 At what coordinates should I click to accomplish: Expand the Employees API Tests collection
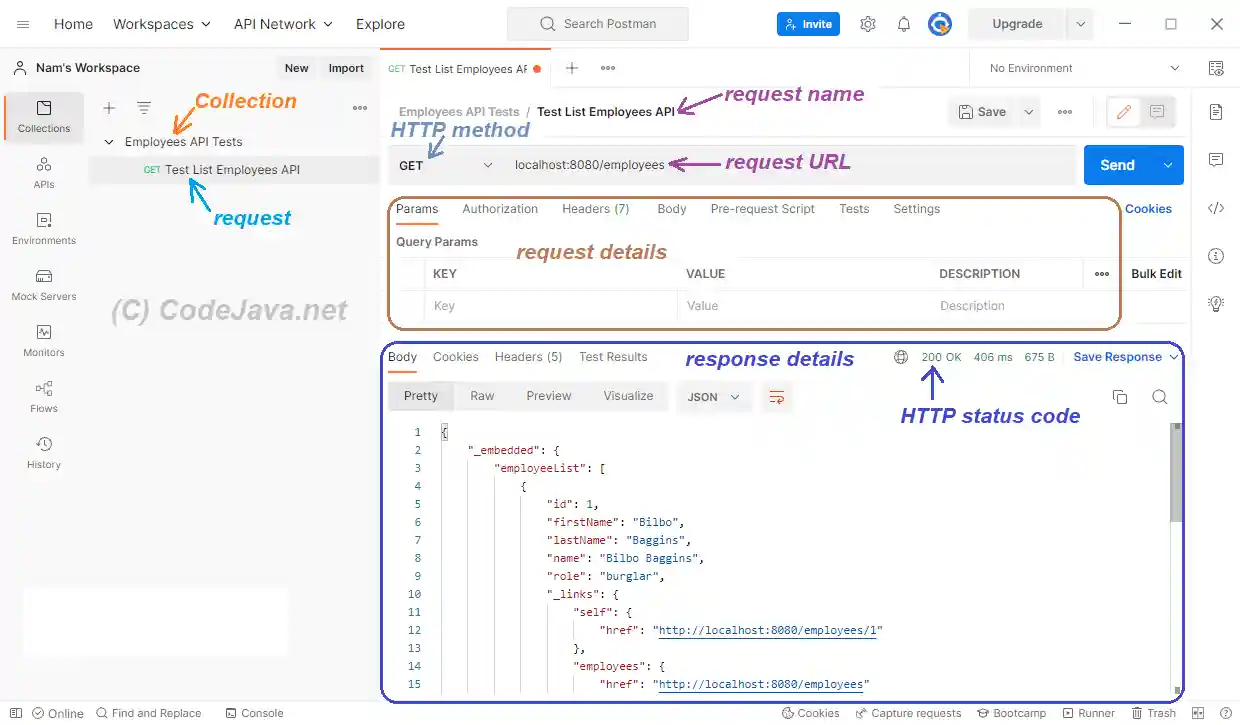click(x=110, y=141)
